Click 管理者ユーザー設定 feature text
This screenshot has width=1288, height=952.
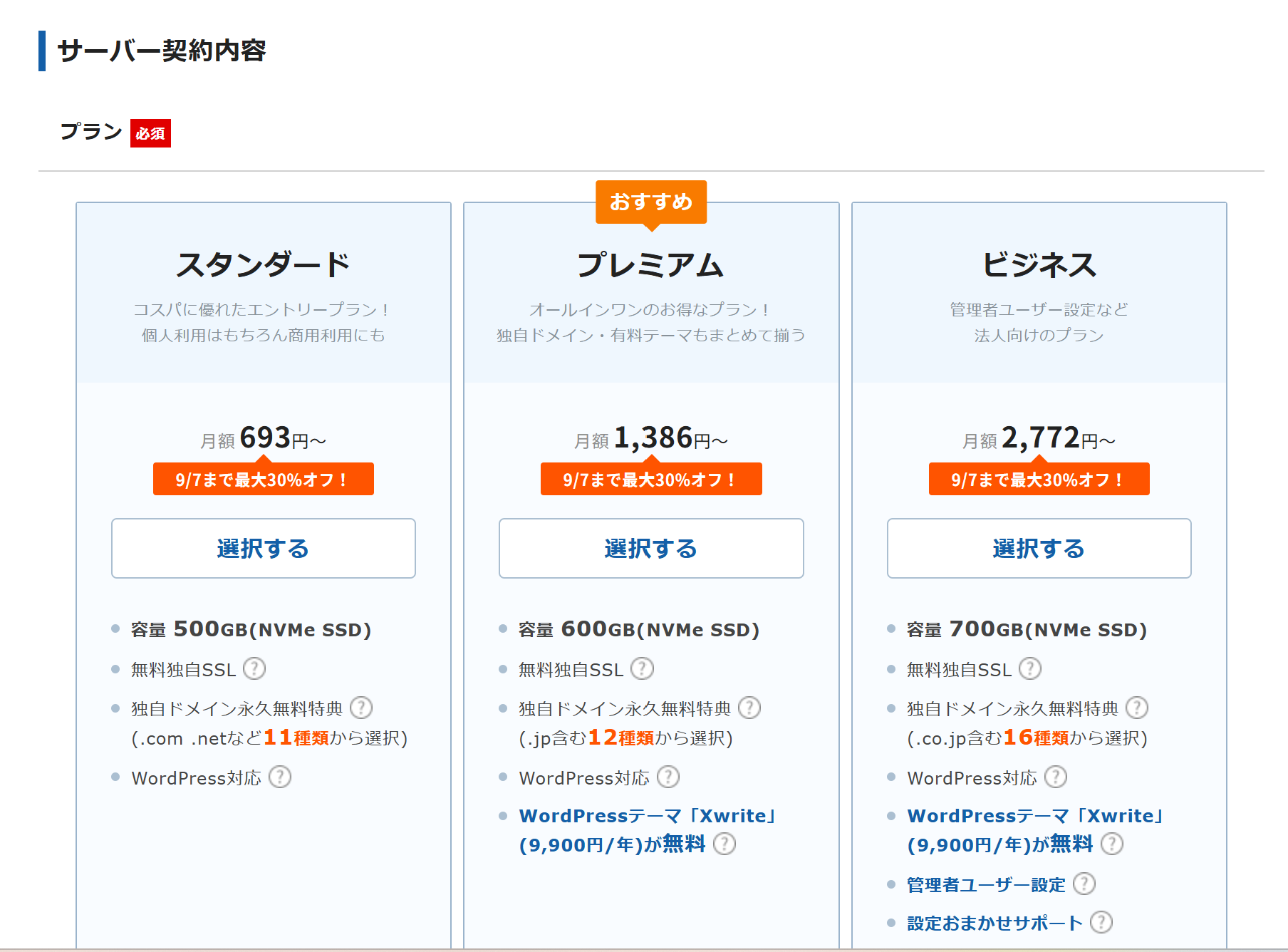[x=986, y=884]
